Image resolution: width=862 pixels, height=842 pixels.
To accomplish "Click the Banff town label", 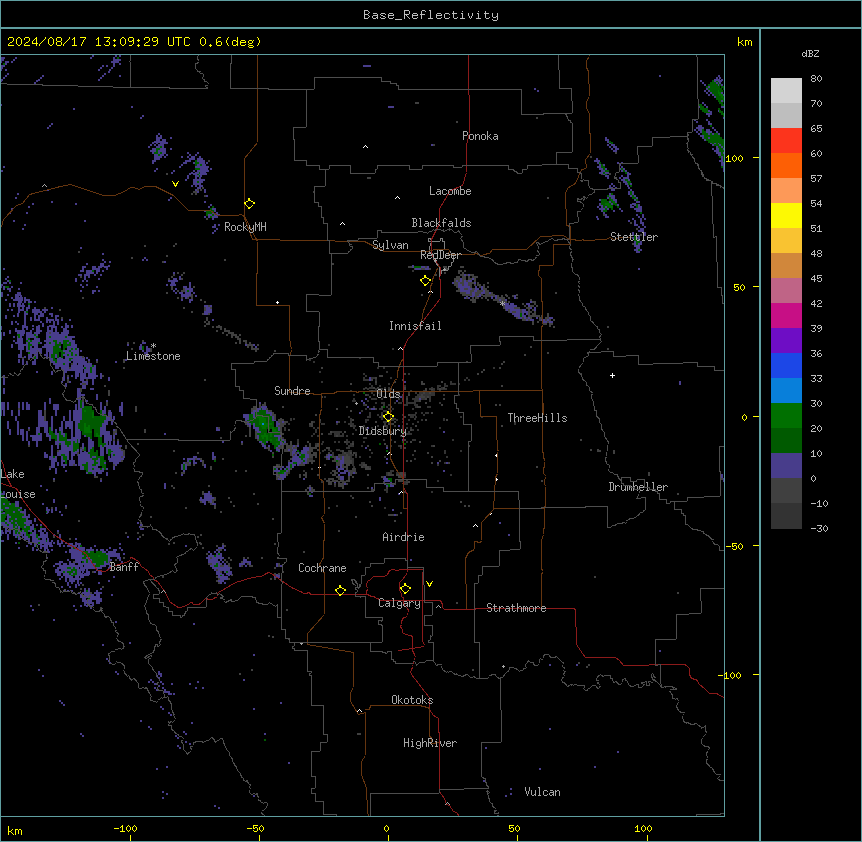I will (x=124, y=567).
